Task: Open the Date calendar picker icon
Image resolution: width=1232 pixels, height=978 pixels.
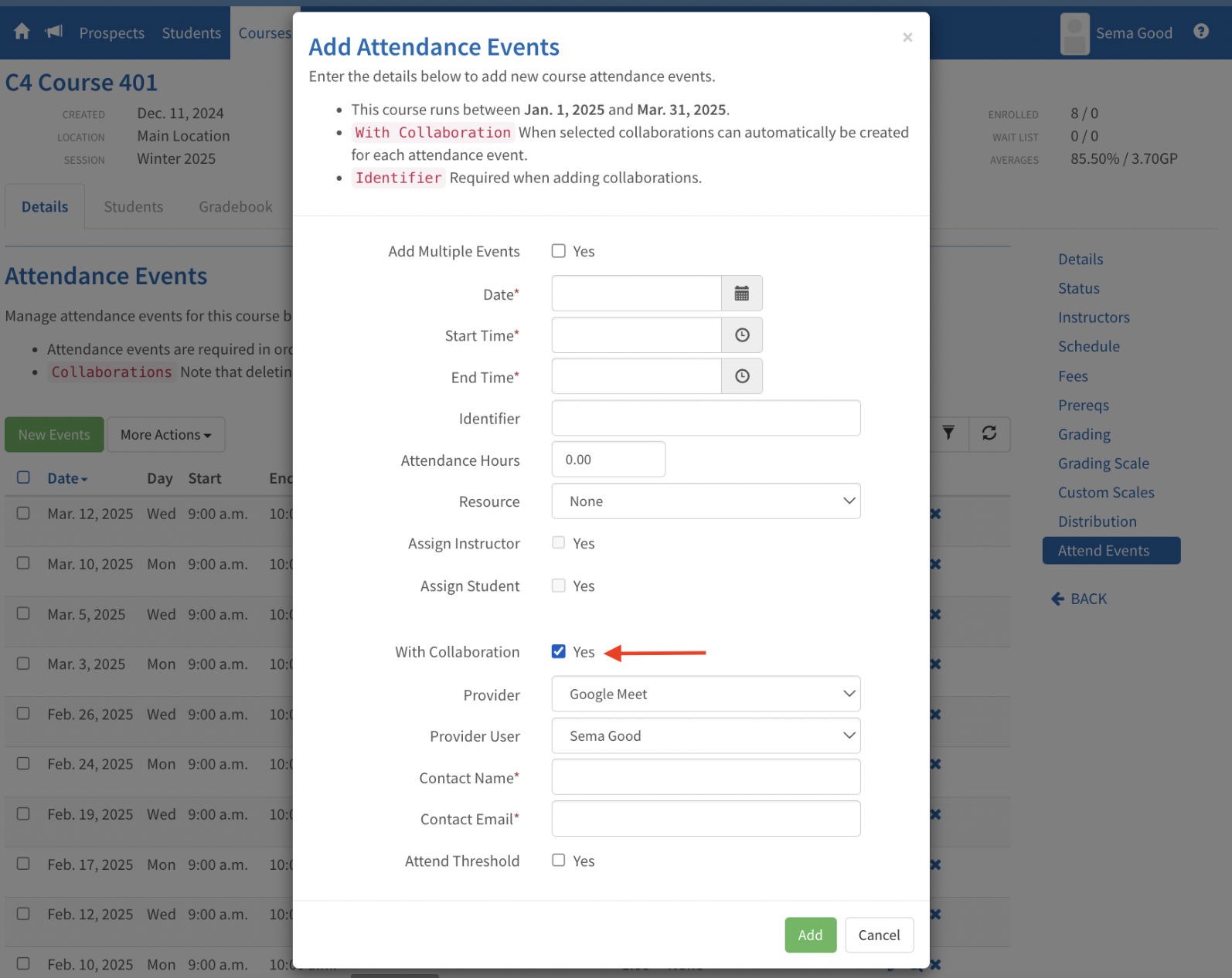Action: click(x=741, y=294)
